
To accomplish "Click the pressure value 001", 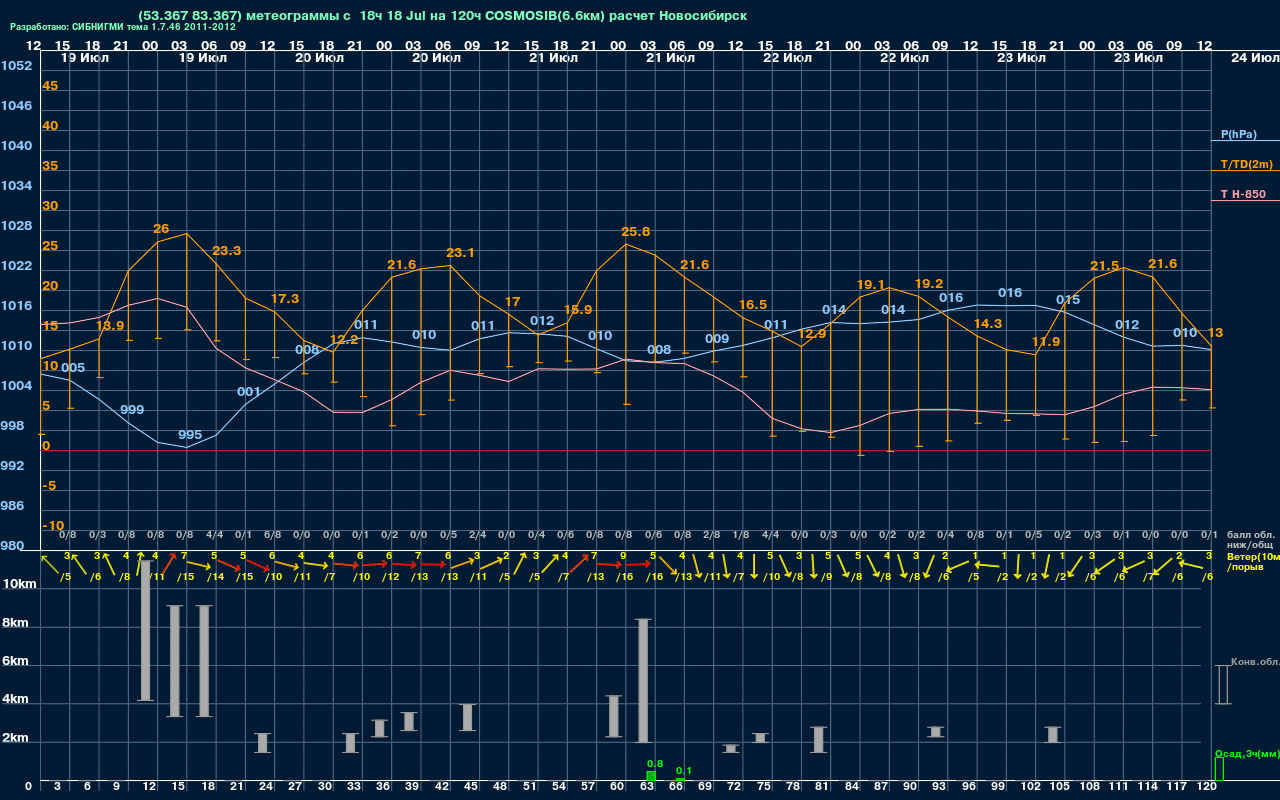I will (249, 391).
